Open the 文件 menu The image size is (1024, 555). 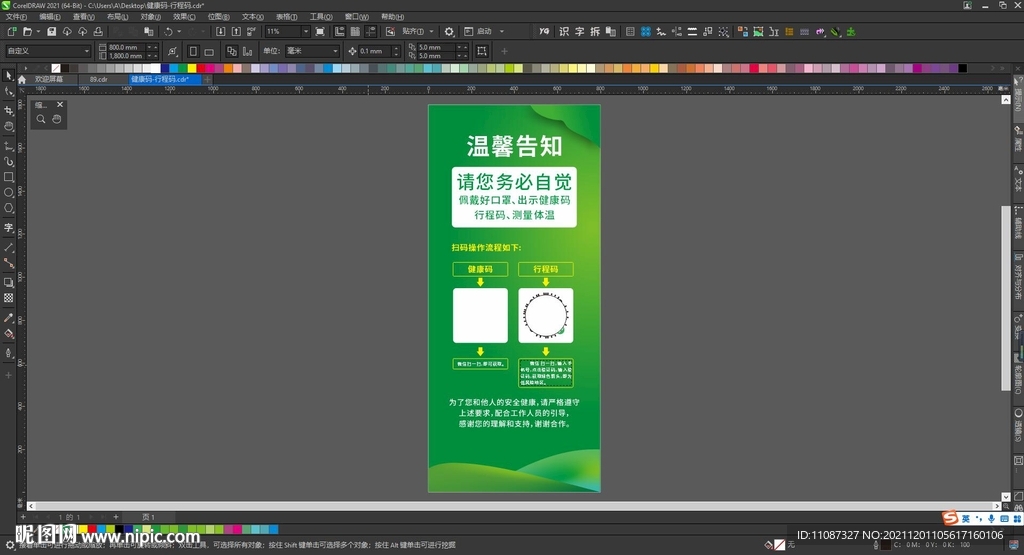pyautogui.click(x=16, y=17)
